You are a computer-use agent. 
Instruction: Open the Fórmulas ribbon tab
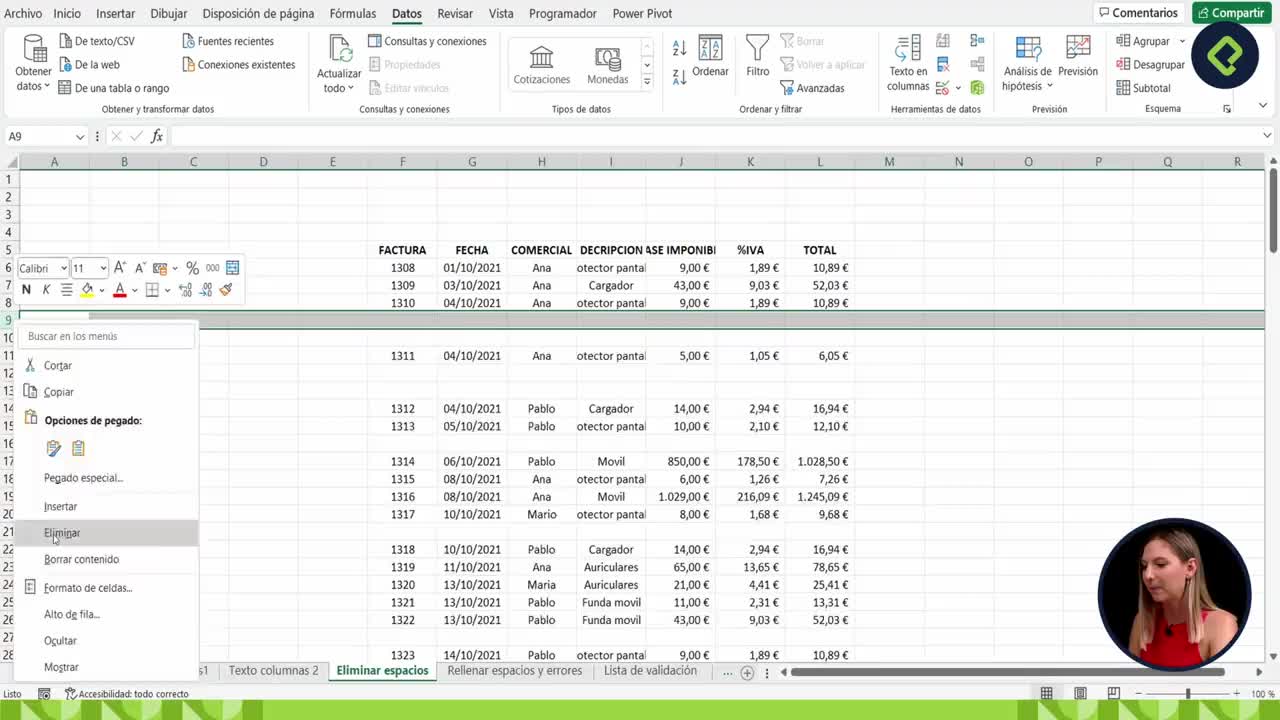pyautogui.click(x=353, y=13)
